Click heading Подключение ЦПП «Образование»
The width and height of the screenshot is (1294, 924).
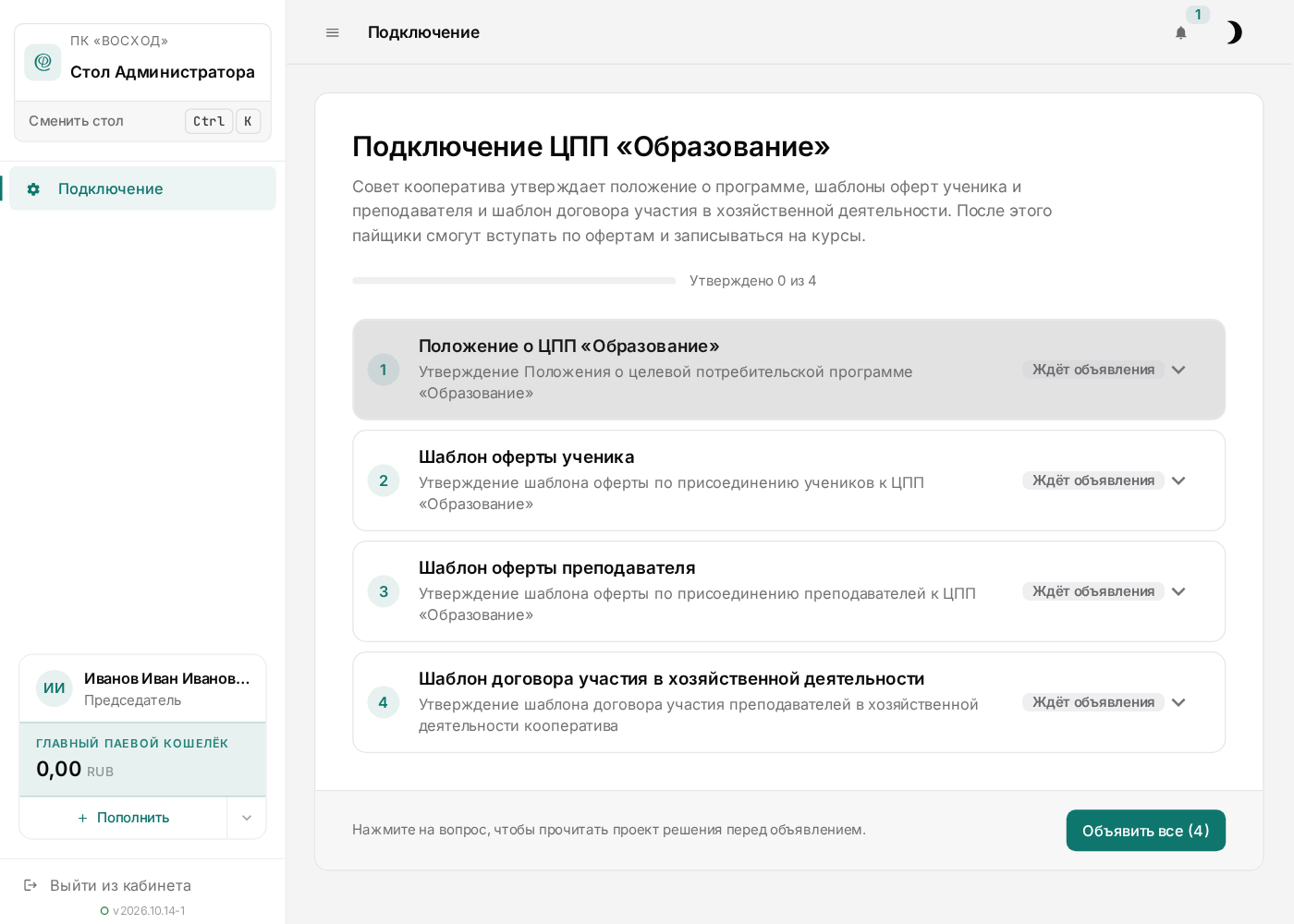pos(592,146)
